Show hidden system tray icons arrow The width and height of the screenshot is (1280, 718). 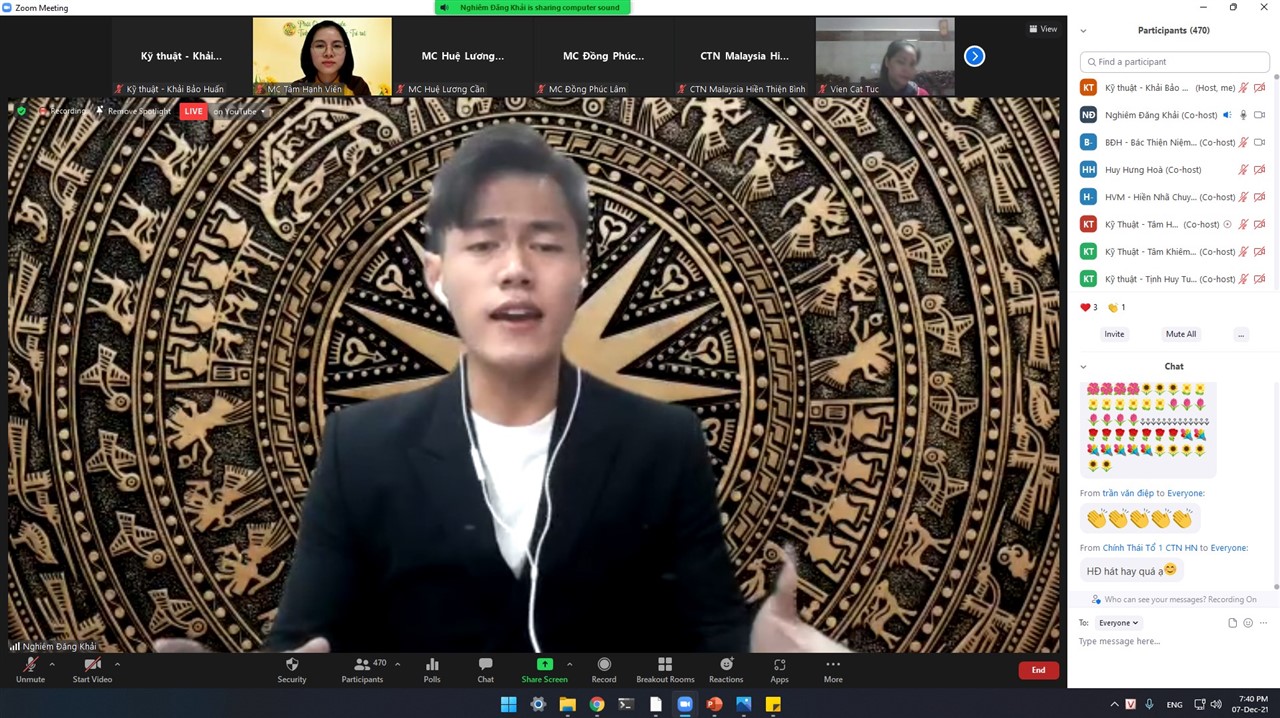[1114, 704]
